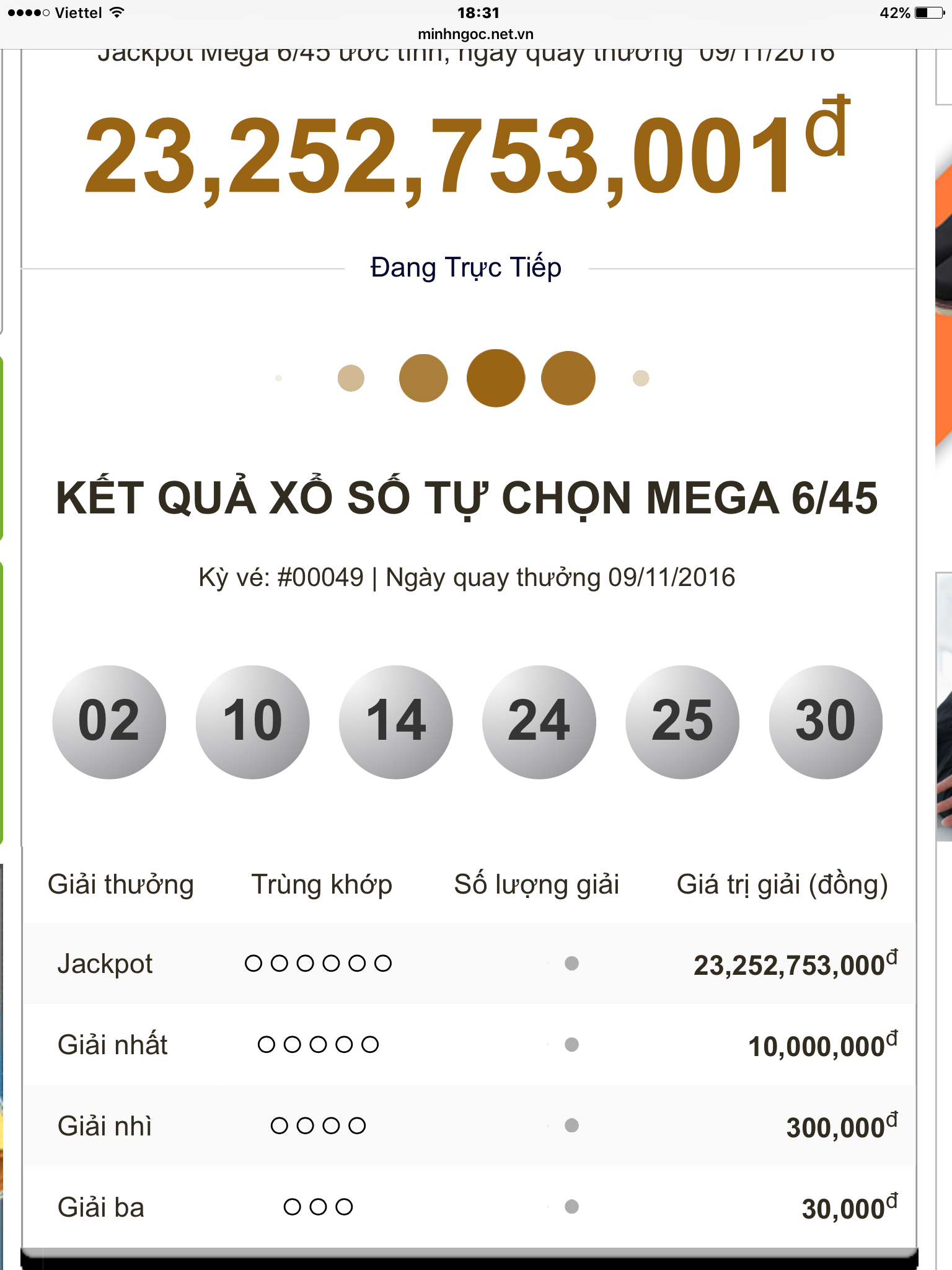Tap the lottery ball numbered 02
952x1270 pixels.
pyautogui.click(x=109, y=722)
